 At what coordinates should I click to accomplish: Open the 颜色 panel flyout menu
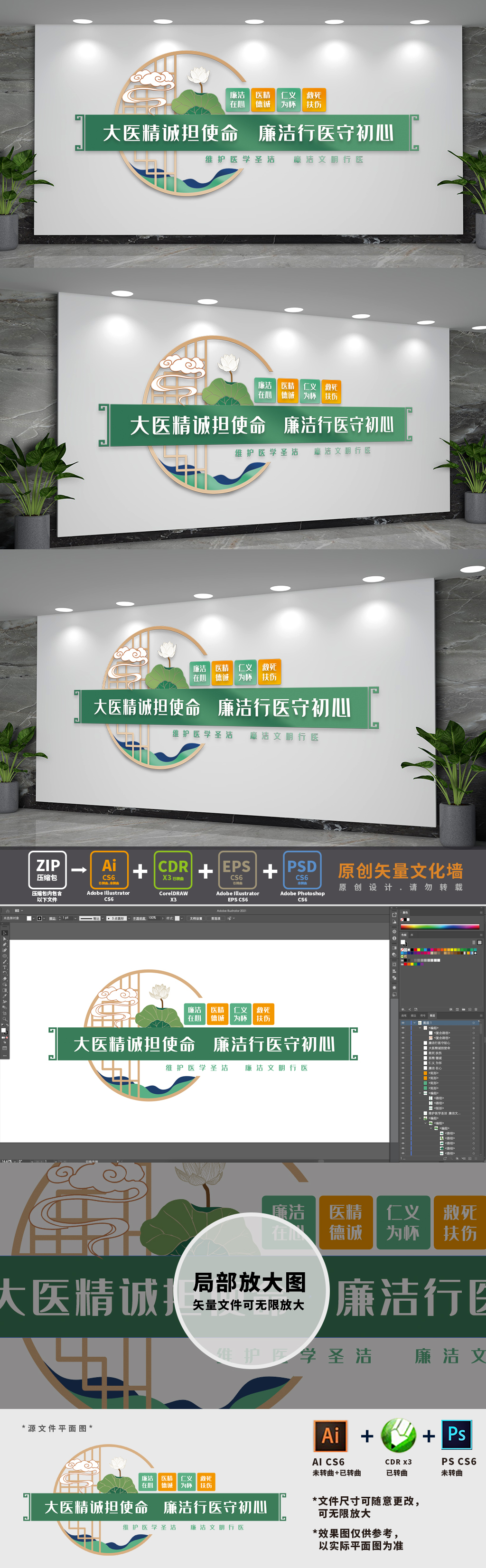click(x=481, y=912)
